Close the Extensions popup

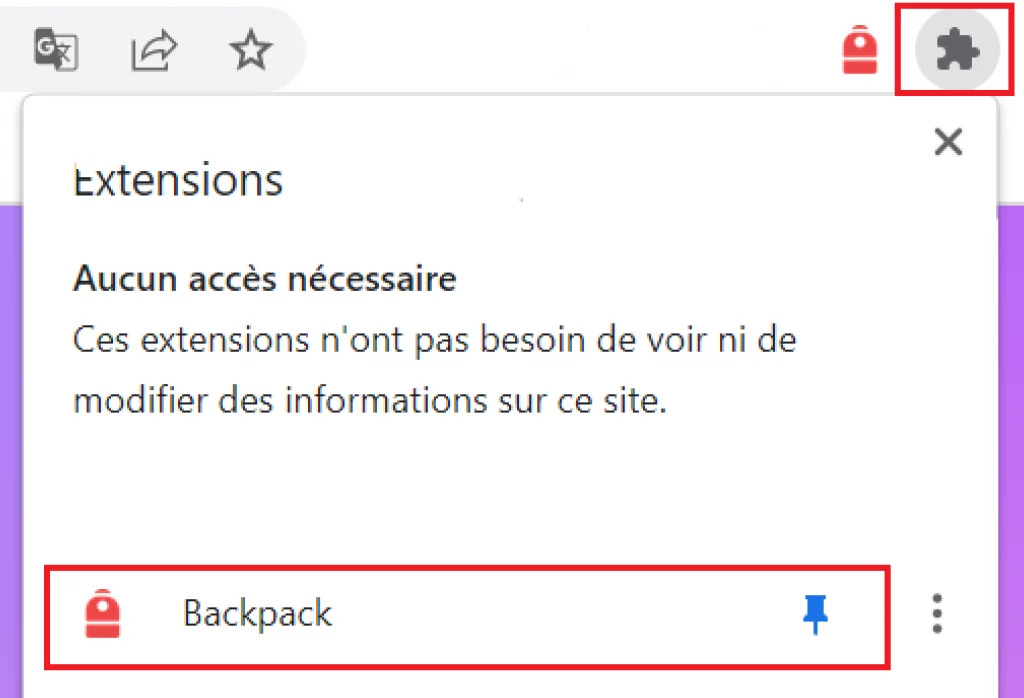947,142
